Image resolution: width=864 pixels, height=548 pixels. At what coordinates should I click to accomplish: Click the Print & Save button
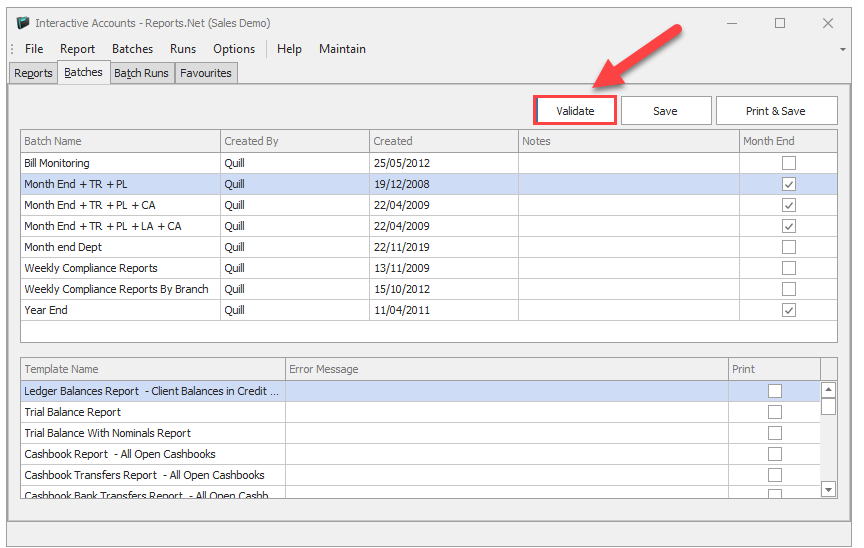776,111
